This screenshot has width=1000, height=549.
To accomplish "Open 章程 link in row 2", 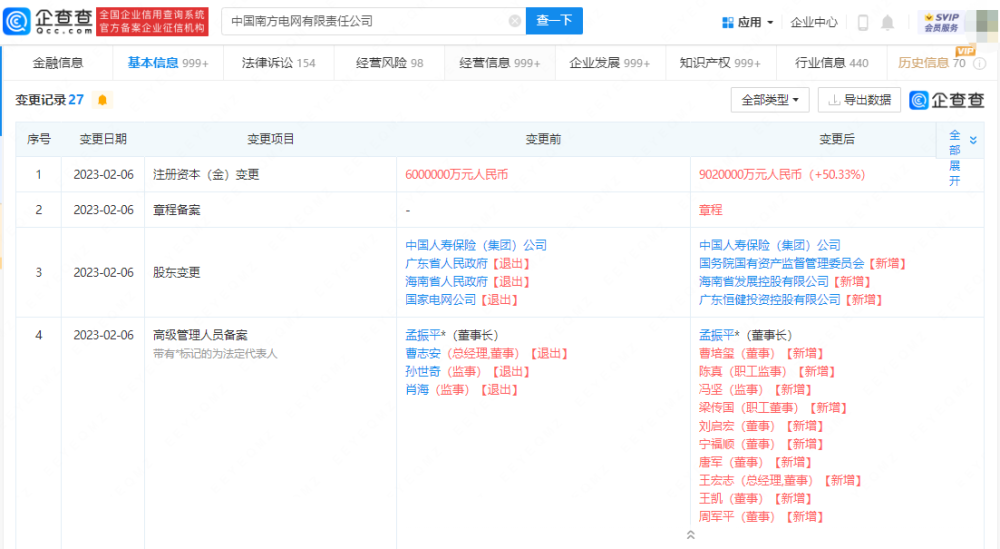I will (710, 210).
